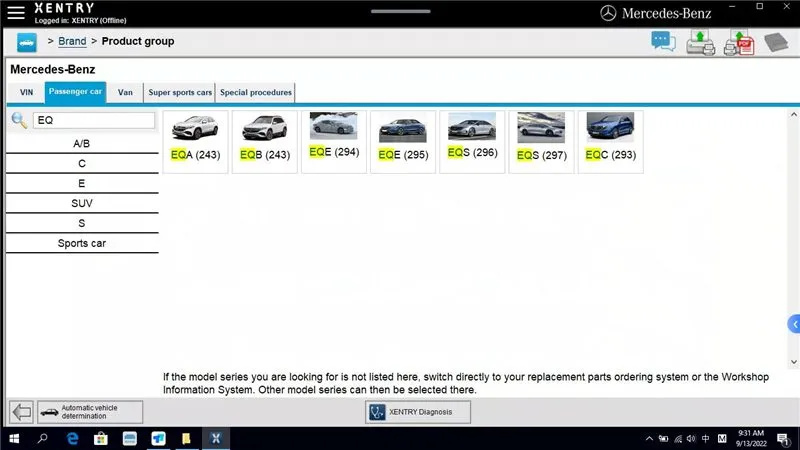Open Microsoft Store from taskbar
This screenshot has height=450, width=800.
click(x=101, y=438)
